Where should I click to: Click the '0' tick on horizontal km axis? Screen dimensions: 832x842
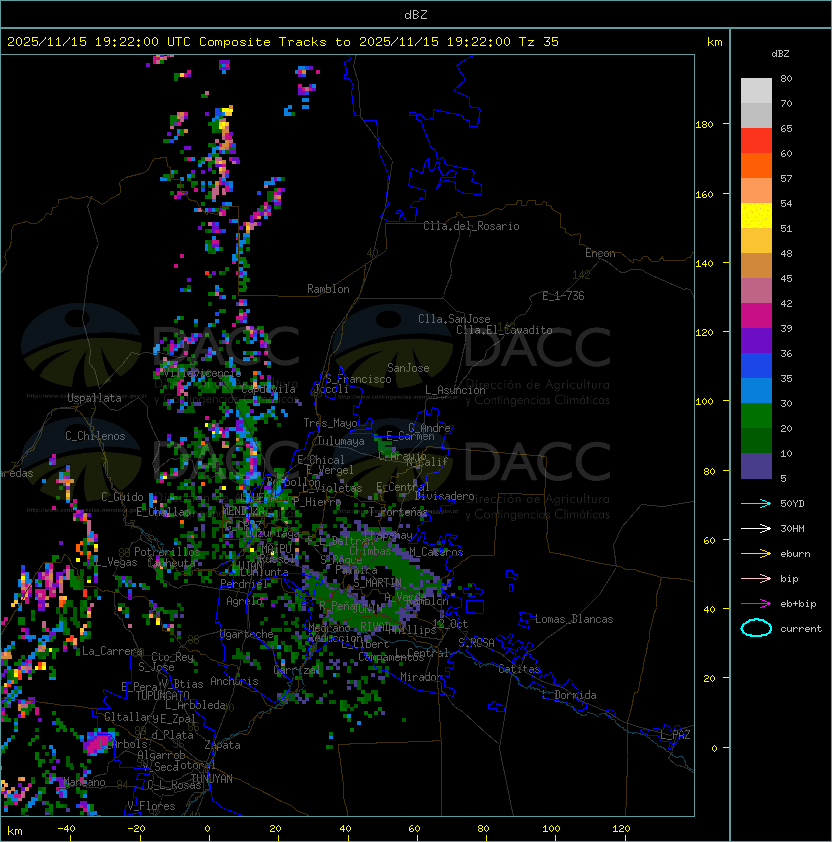(x=207, y=829)
